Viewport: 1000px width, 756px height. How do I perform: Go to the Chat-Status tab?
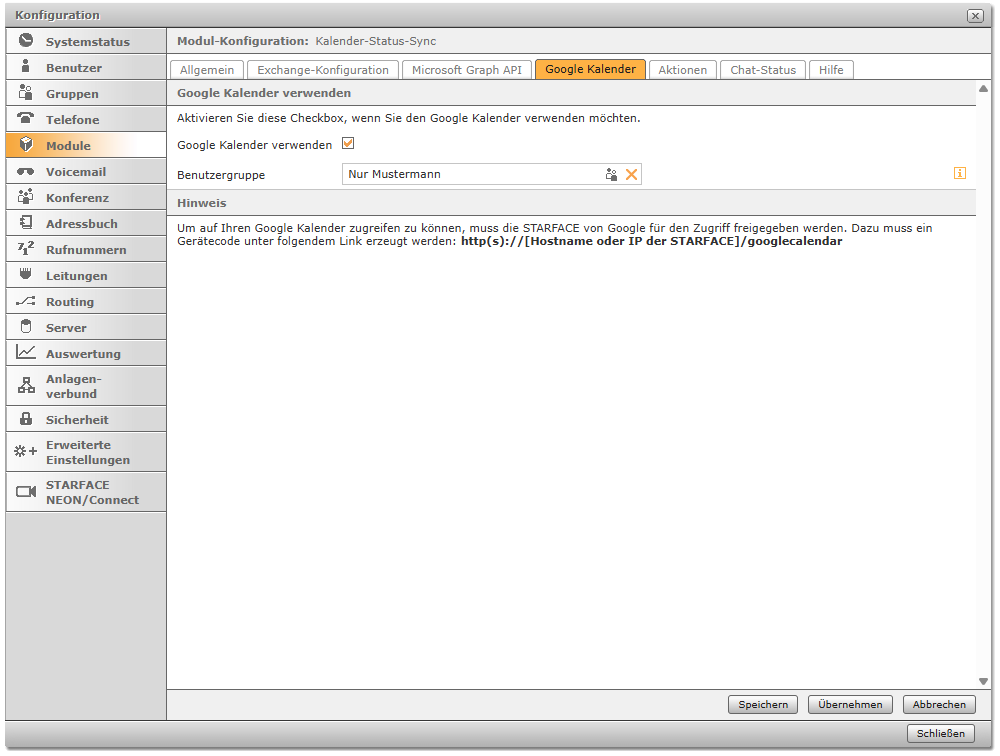(763, 70)
